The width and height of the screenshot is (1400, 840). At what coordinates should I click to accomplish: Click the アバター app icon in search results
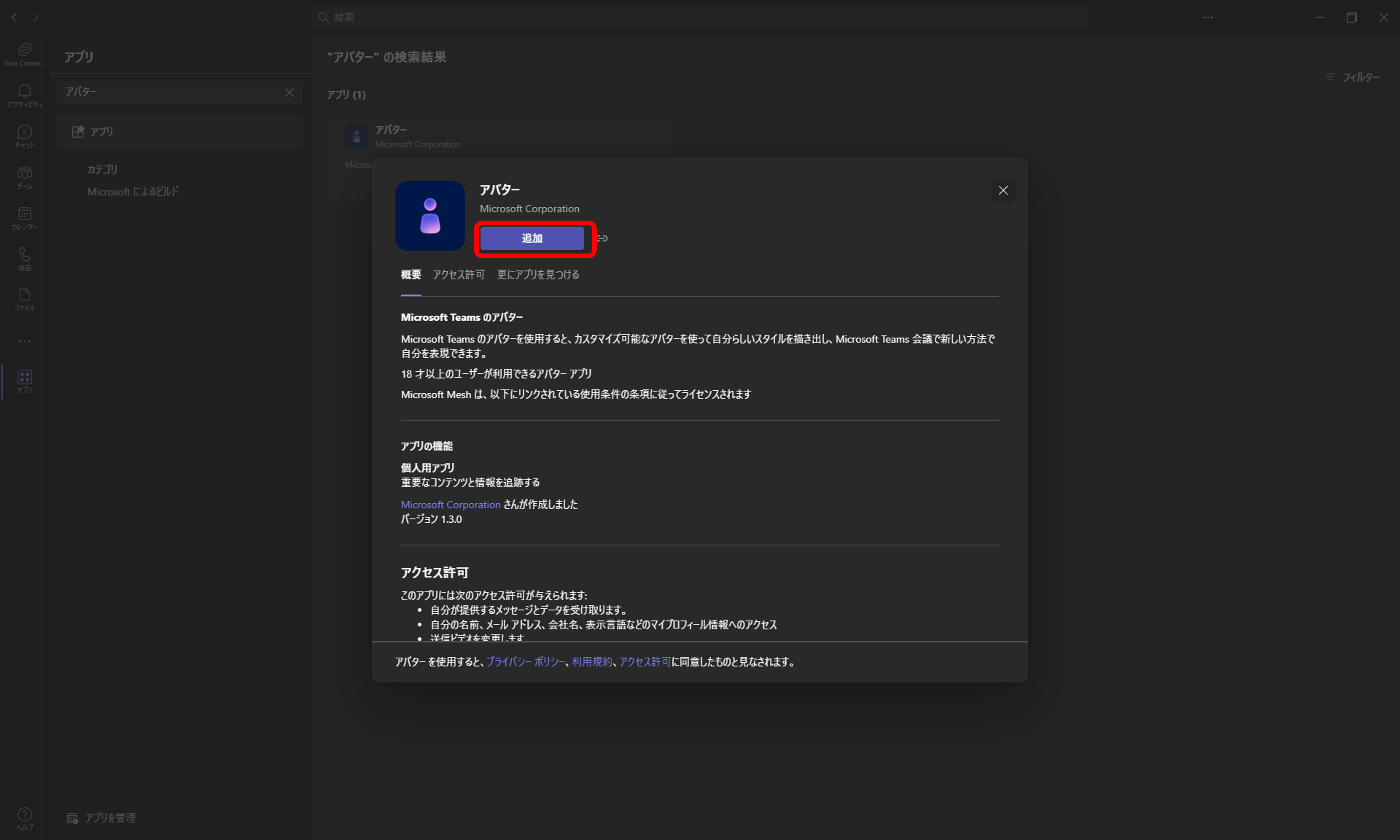[356, 136]
